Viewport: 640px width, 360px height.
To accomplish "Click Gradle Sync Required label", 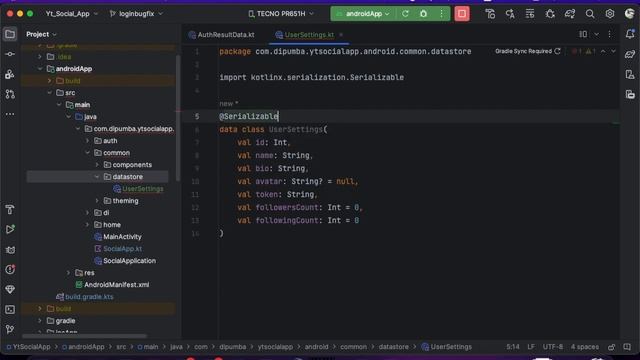I will point(523,51).
